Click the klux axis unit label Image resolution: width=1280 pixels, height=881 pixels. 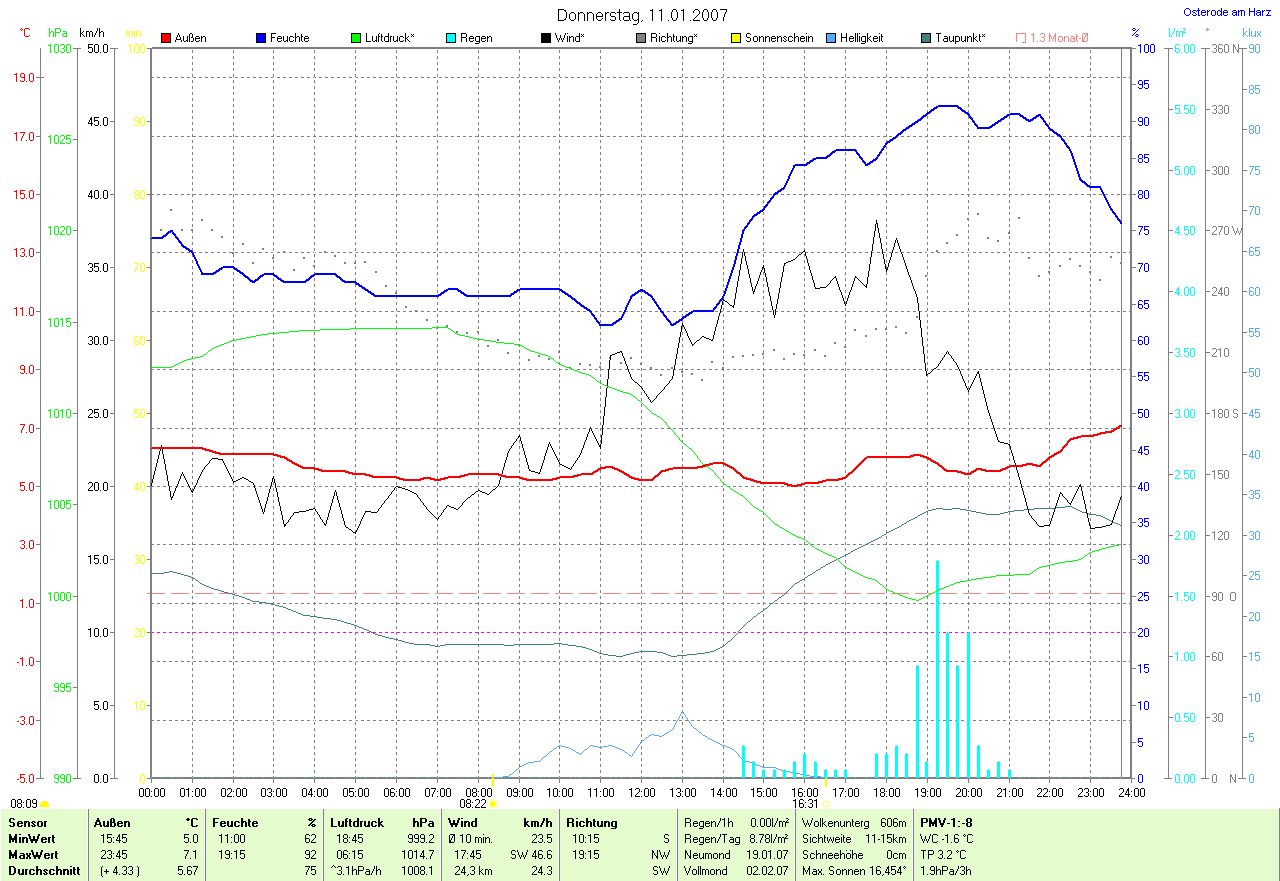tap(1251, 33)
